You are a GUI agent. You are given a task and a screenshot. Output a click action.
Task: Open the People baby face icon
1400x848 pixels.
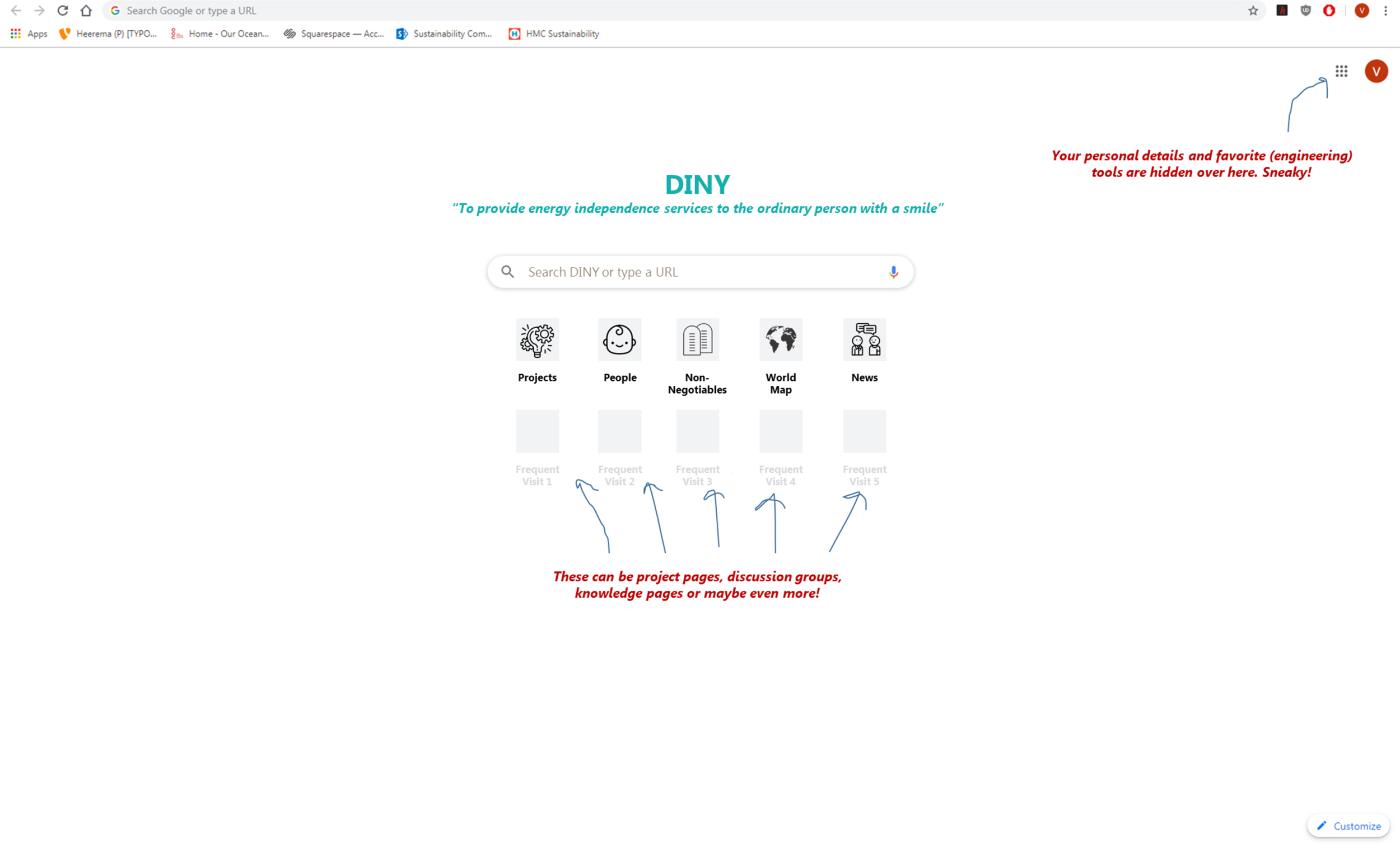pos(619,339)
